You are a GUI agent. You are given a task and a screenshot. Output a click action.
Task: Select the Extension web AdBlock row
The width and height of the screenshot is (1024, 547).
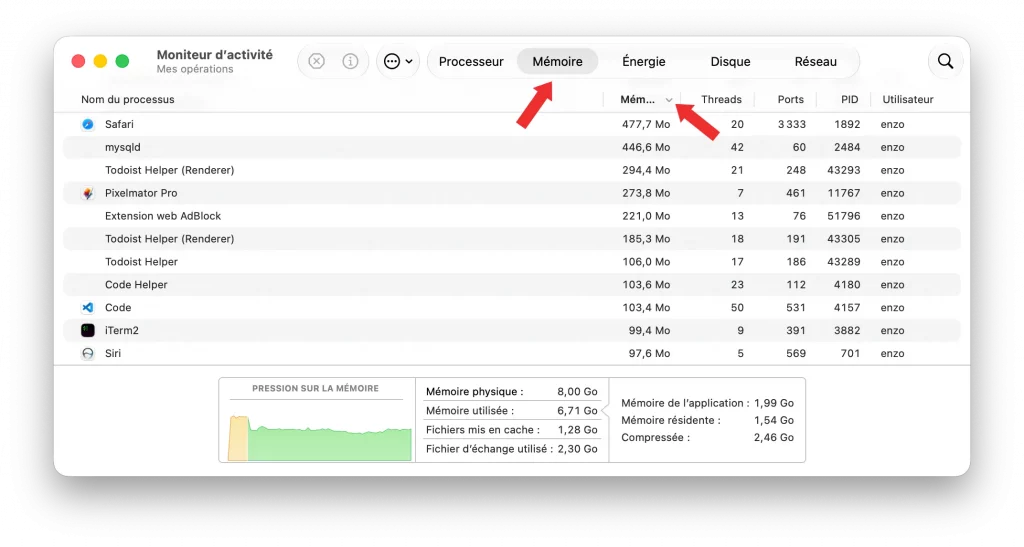pos(512,215)
